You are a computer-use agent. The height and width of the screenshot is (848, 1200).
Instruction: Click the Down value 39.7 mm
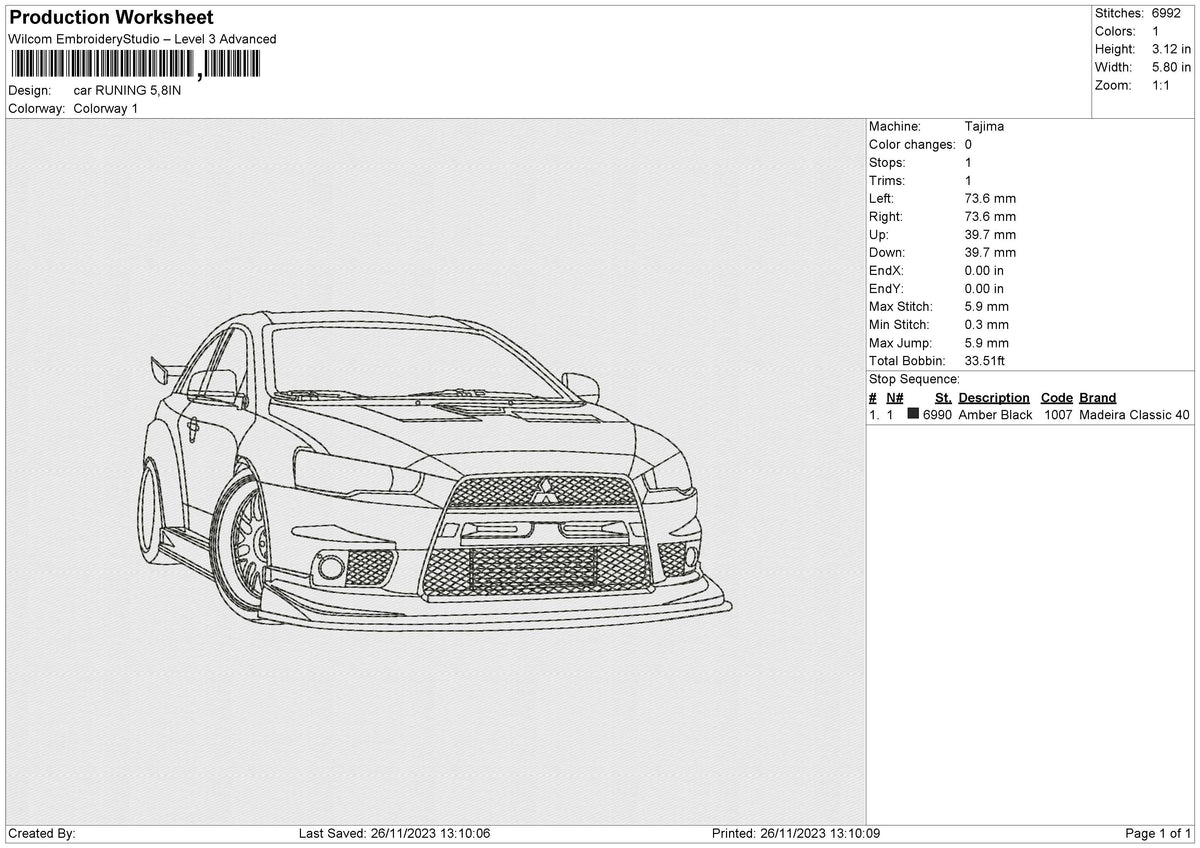coord(990,252)
